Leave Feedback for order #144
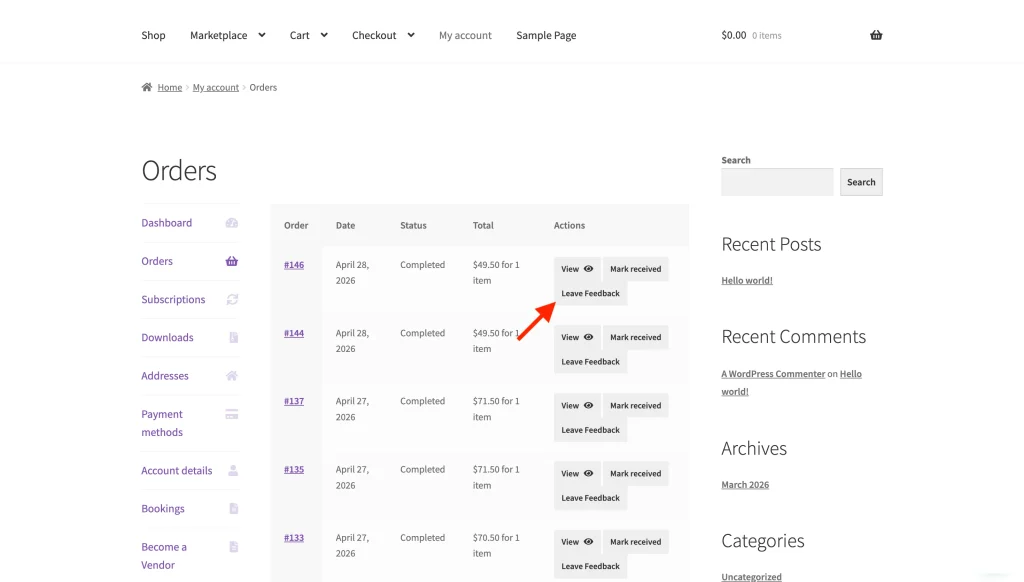 [590, 362]
